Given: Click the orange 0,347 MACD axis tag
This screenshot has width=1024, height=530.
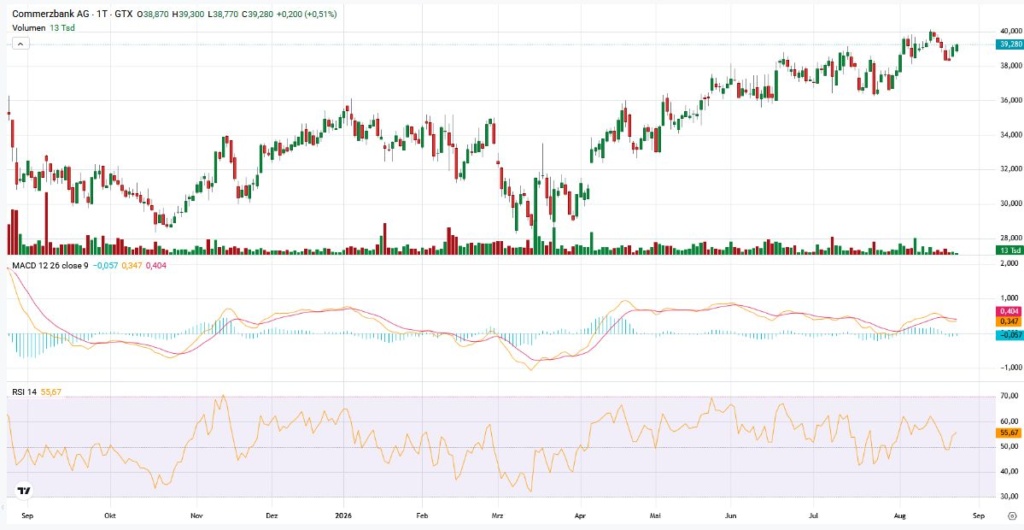Looking at the screenshot, I should coord(1009,322).
